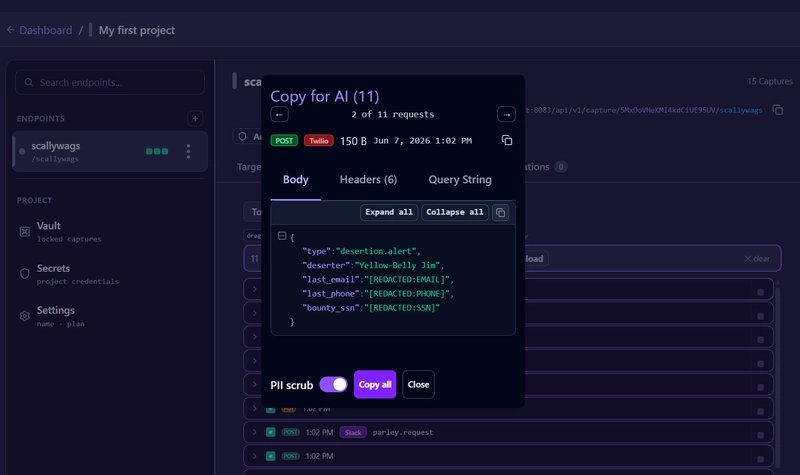This screenshot has width=800, height=475.
Task: Go to next request with right arrow
Action: pyautogui.click(x=506, y=114)
